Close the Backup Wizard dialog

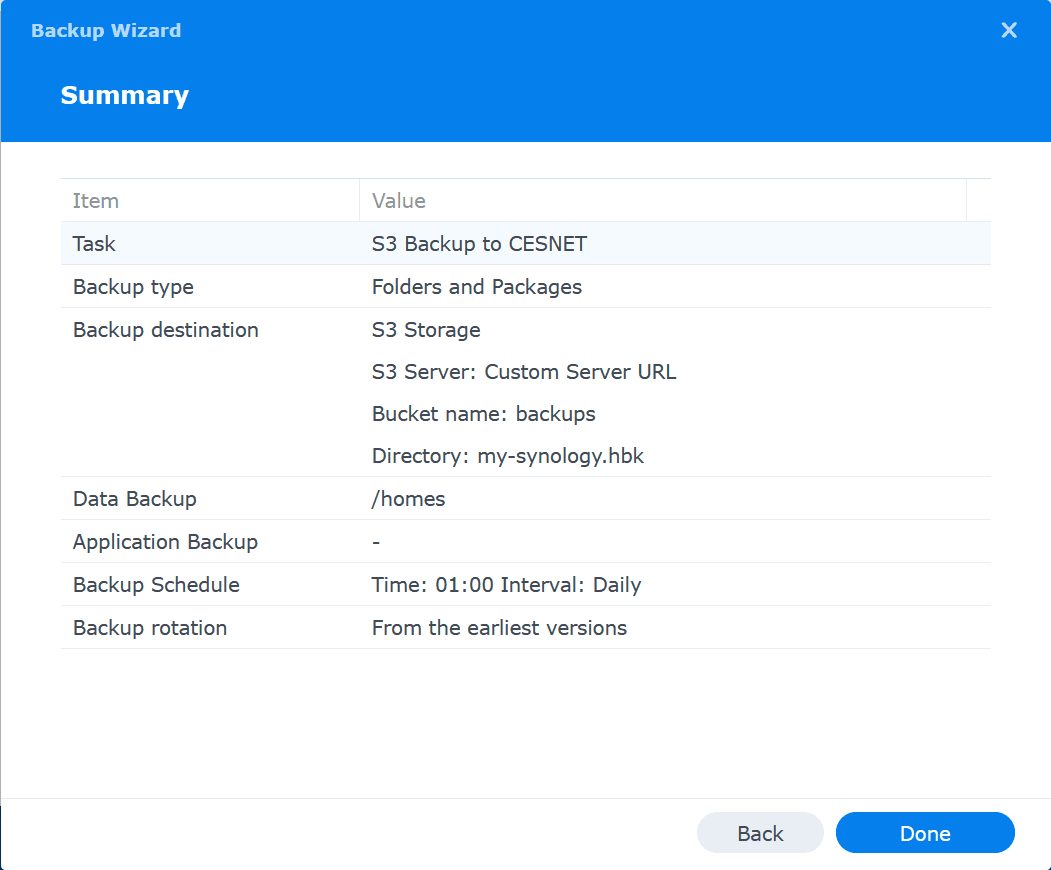tap(1009, 30)
